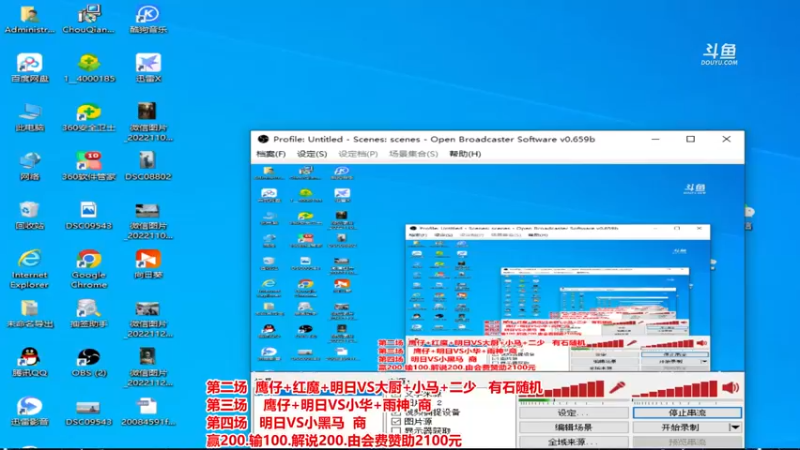
Task: Mute the desktop speaker icon in OBS
Action: click(x=731, y=388)
